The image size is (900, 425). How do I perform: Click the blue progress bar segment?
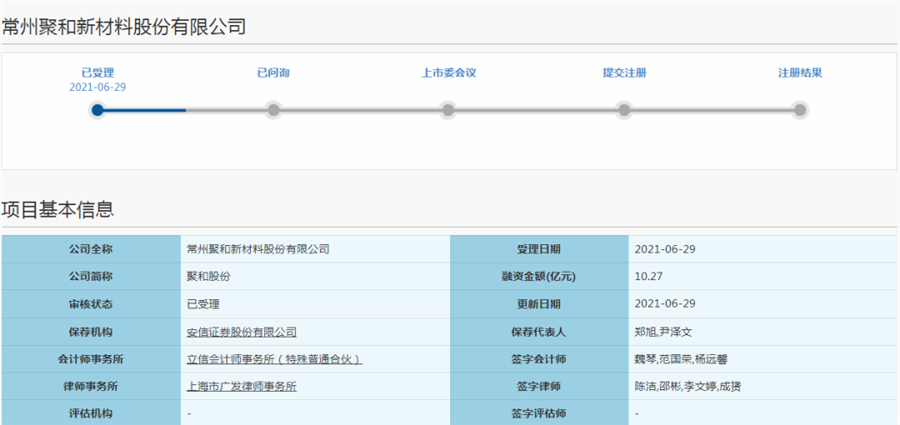[145, 110]
